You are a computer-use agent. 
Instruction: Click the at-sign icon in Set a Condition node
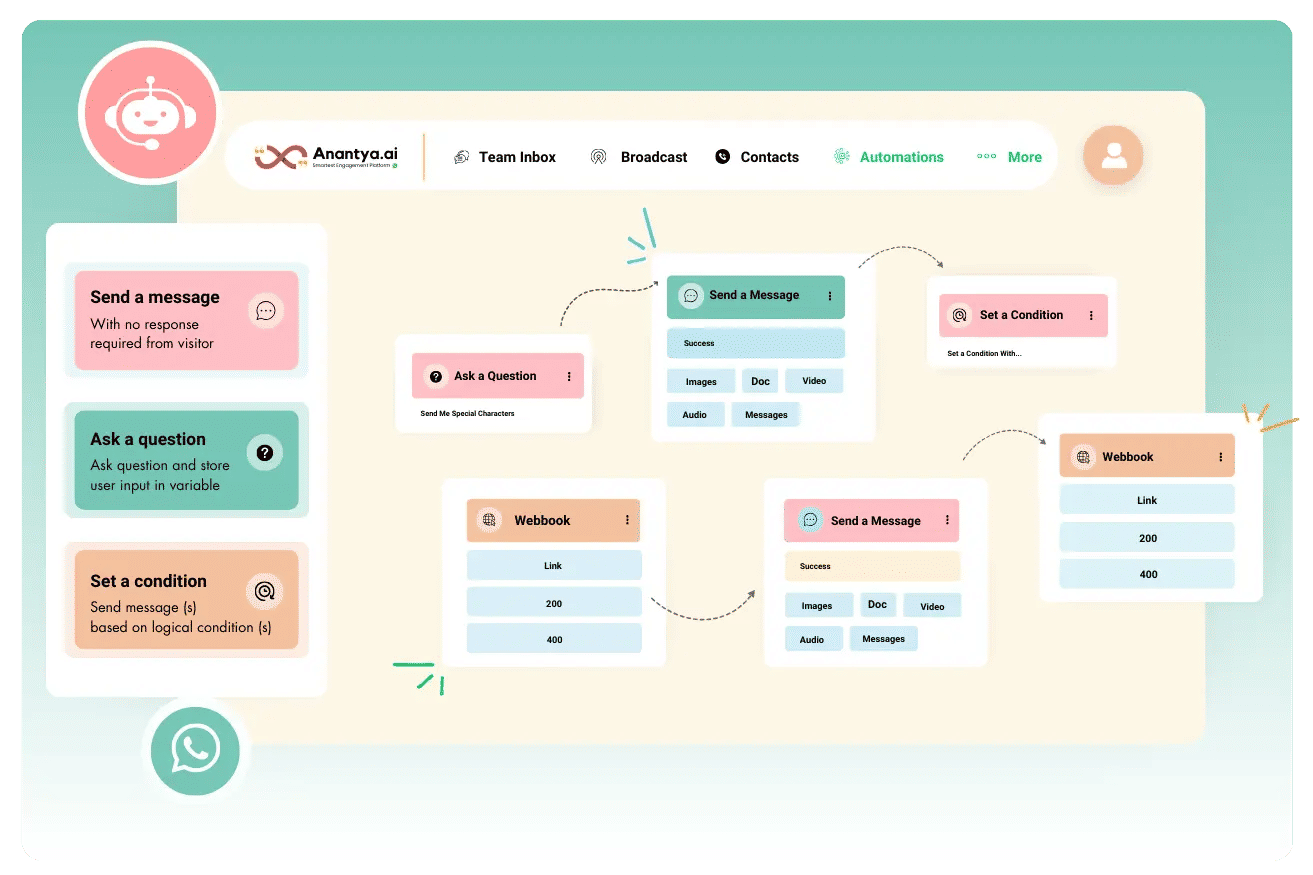pos(959,315)
